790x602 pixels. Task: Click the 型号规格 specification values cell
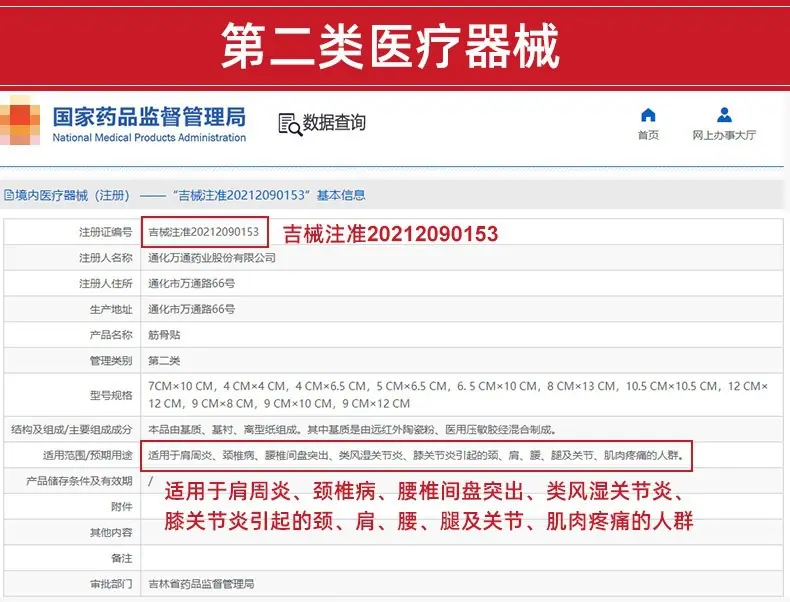458,394
